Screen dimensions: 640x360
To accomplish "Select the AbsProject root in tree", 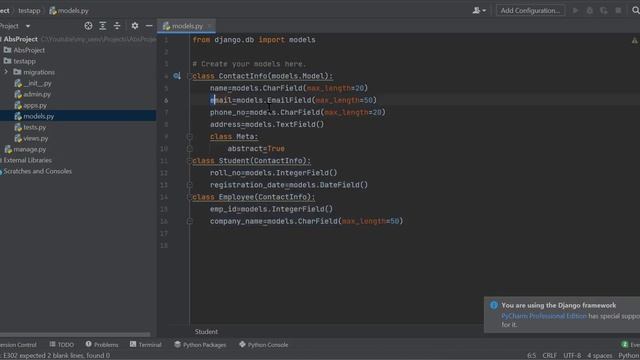I will click(x=20, y=39).
